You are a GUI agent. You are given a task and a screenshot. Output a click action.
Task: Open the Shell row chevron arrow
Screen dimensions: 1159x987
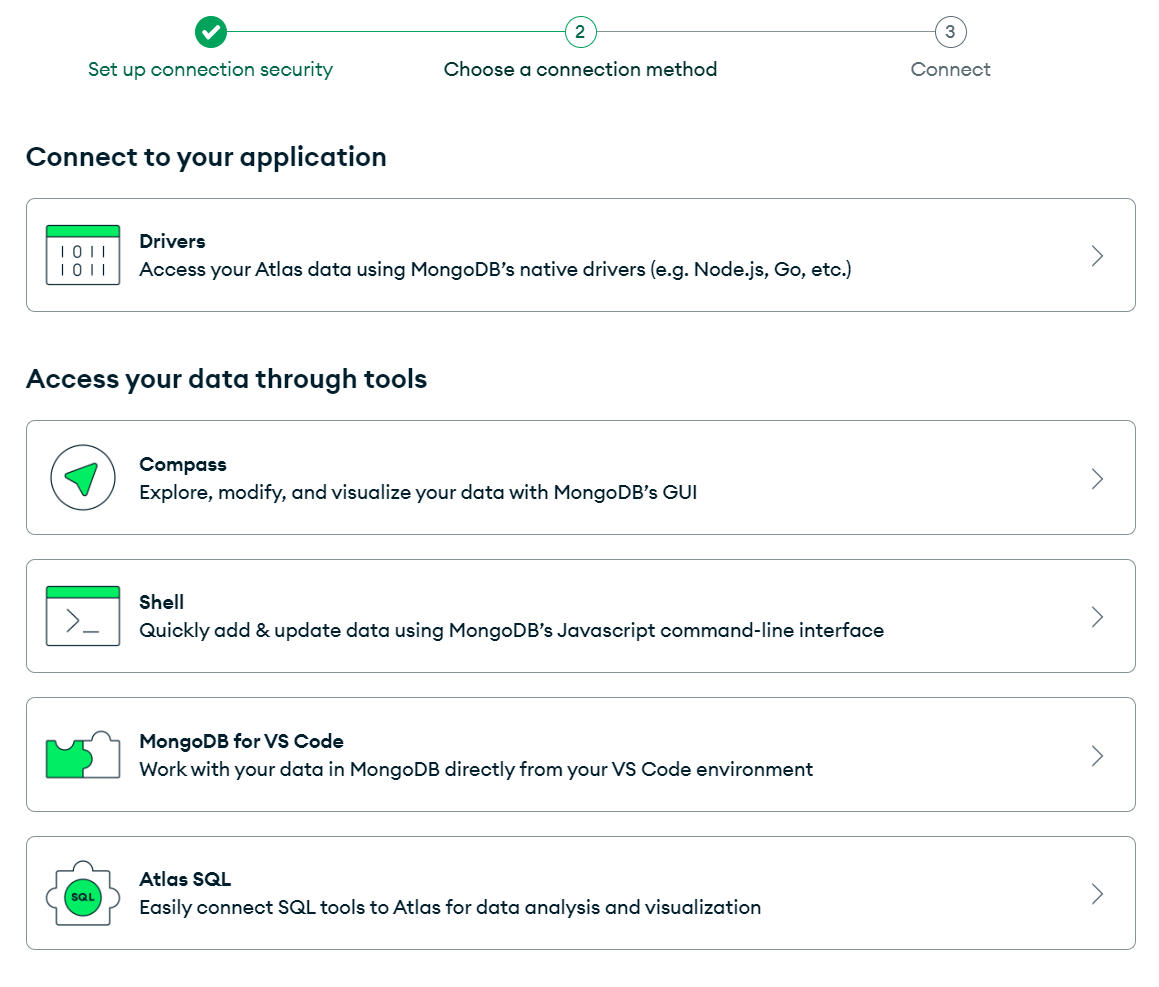pyautogui.click(x=1098, y=617)
